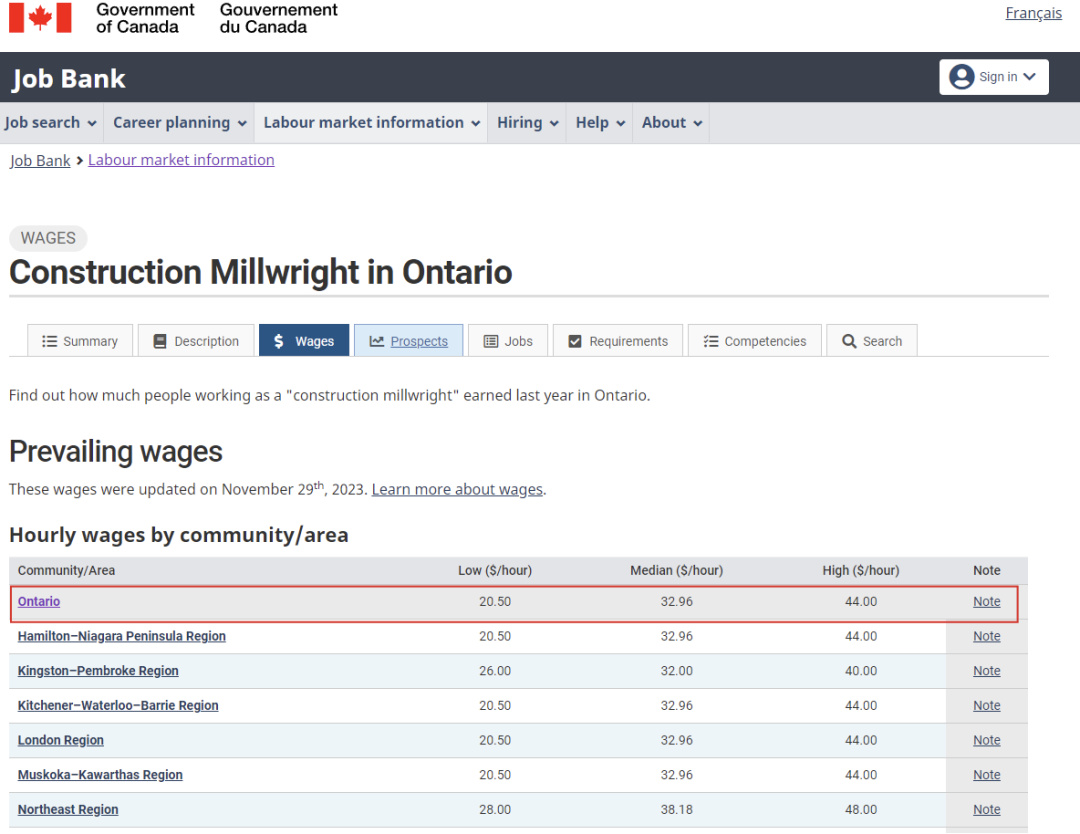Click Note link for London Region row
Viewport: 1080px width, 834px height.
coord(986,740)
